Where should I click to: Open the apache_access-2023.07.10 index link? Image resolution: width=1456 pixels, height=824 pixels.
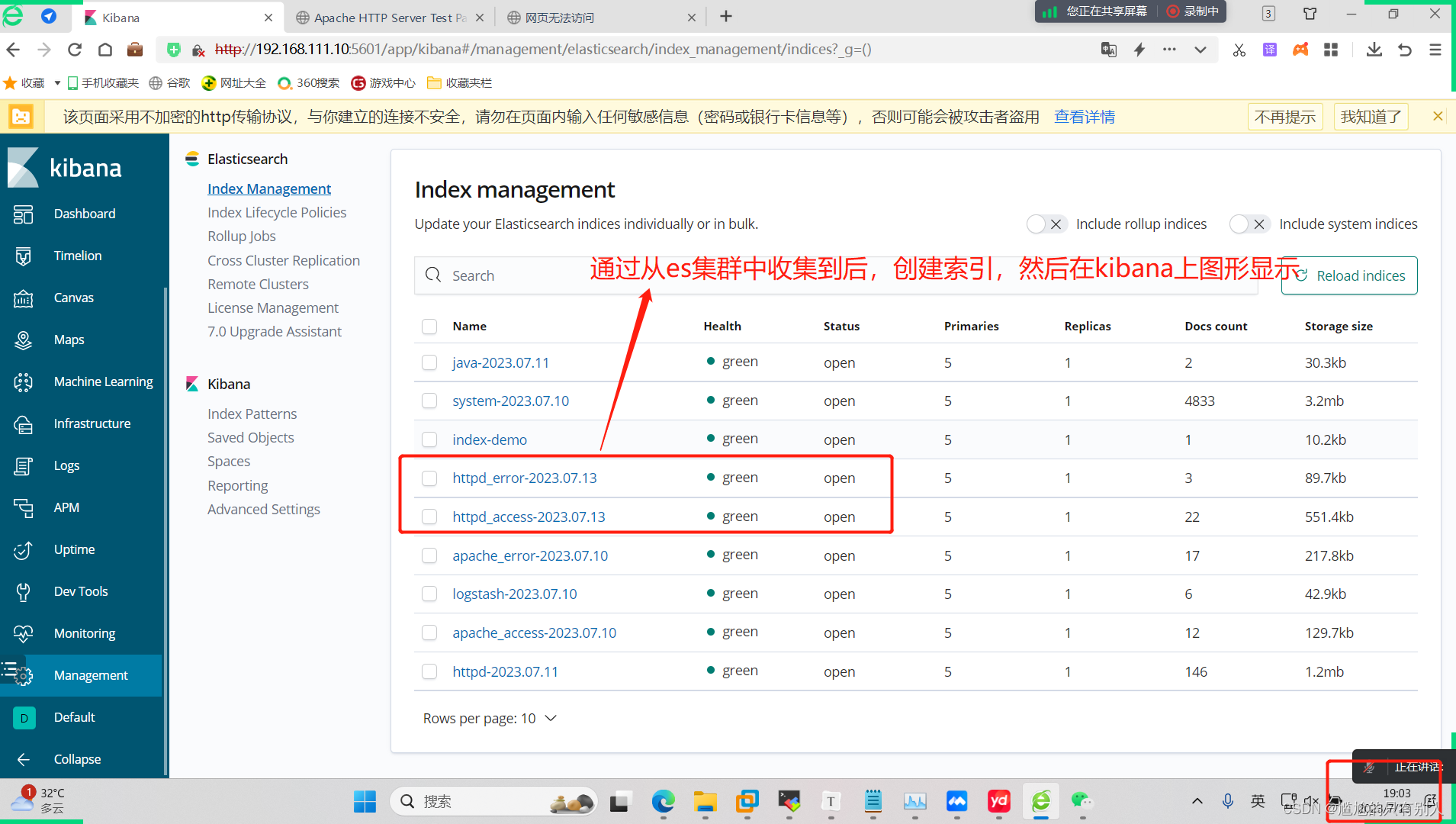(534, 633)
